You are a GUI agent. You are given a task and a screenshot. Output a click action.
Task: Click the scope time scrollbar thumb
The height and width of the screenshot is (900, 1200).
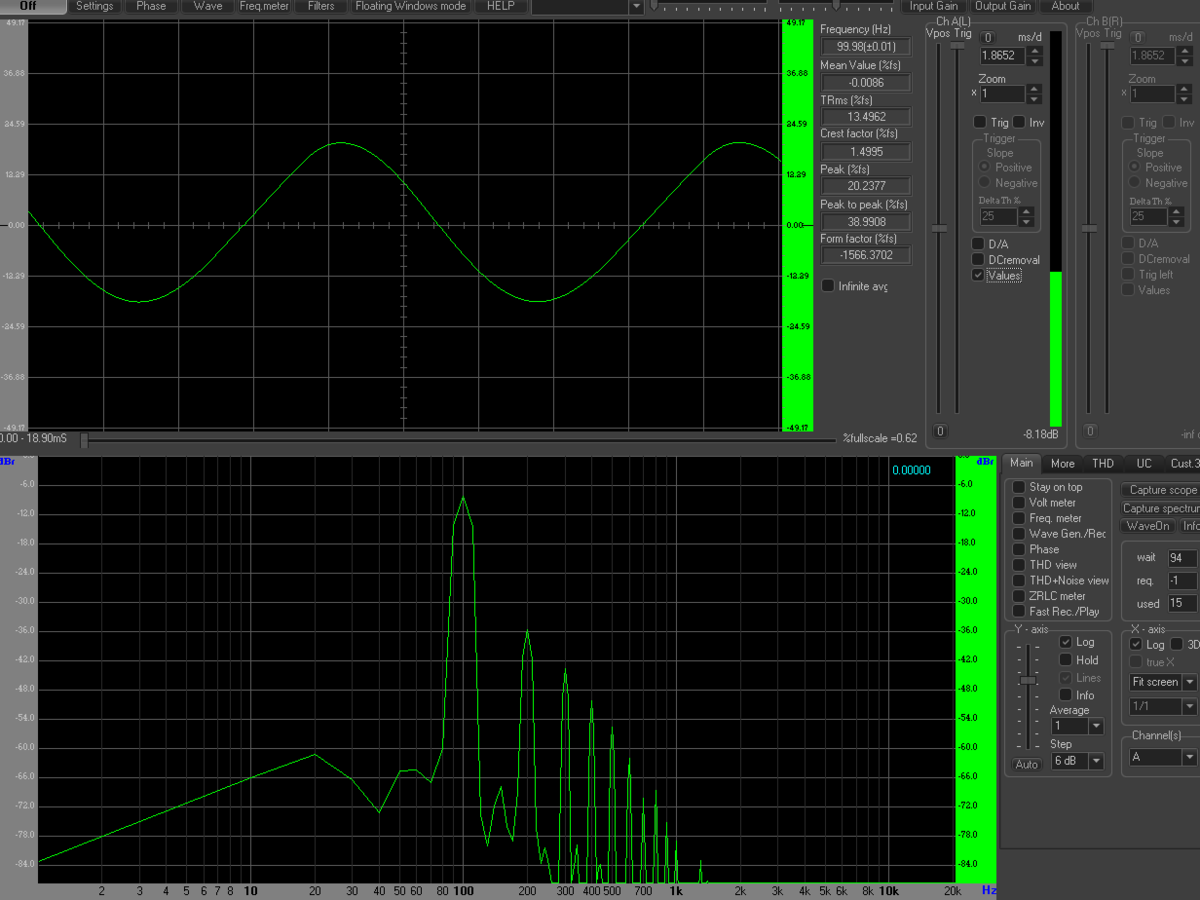(84, 440)
